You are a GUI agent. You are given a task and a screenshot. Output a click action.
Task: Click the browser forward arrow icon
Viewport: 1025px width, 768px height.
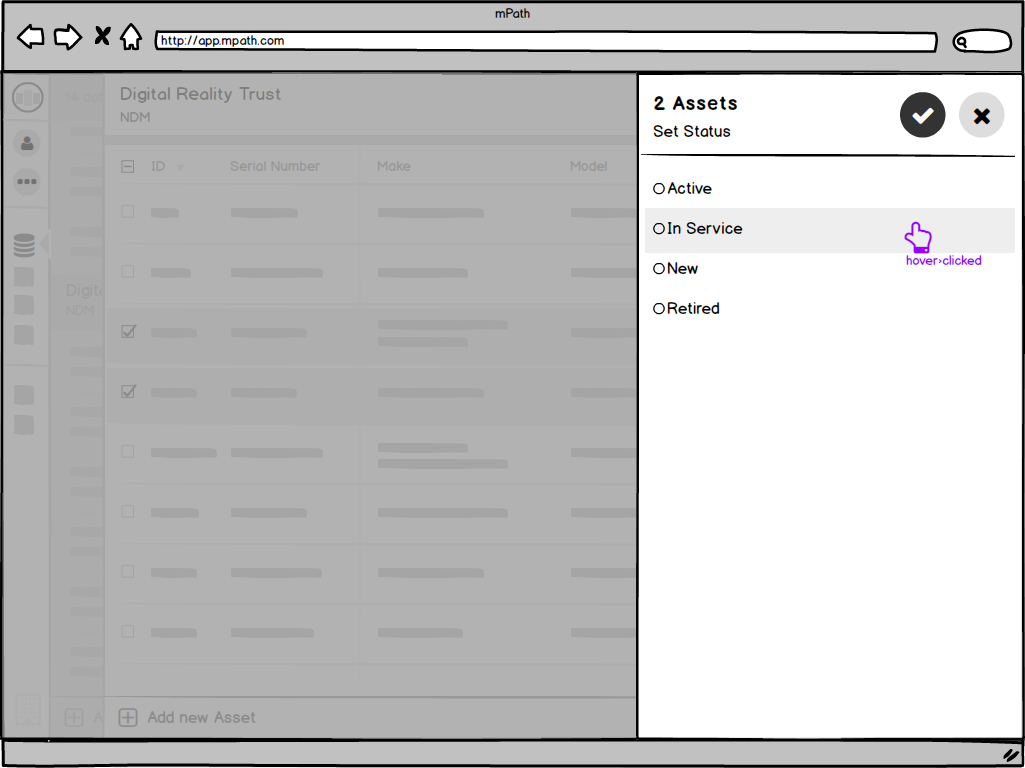[x=67, y=36]
